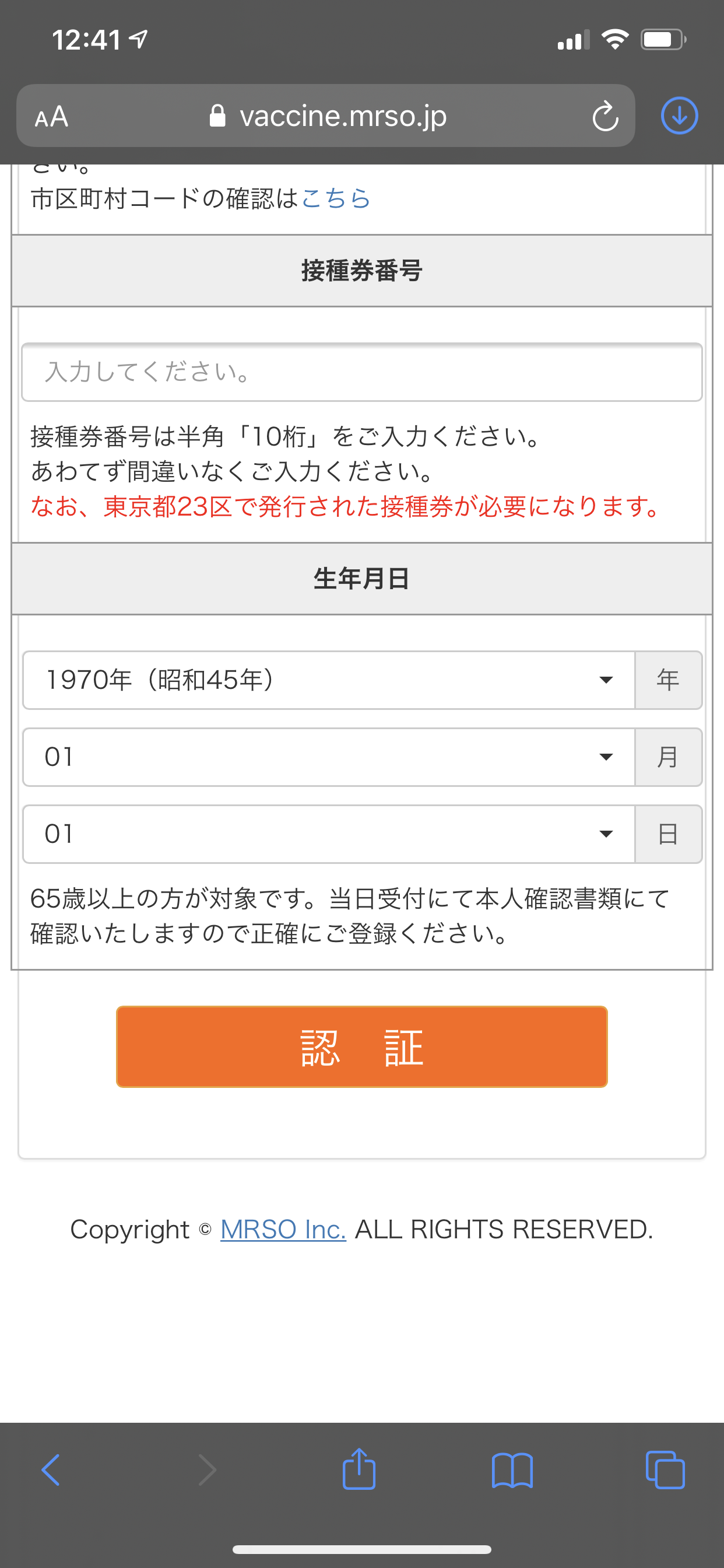The height and width of the screenshot is (1568, 724).
Task: Open the Safari downloads icon
Action: tap(679, 116)
